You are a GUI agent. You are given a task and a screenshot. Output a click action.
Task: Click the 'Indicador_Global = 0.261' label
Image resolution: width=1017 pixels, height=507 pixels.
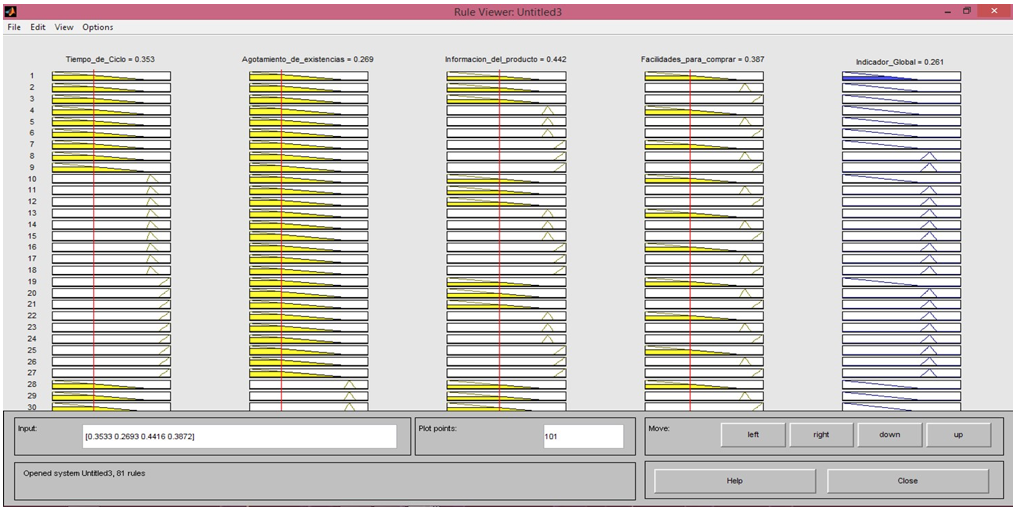point(900,62)
